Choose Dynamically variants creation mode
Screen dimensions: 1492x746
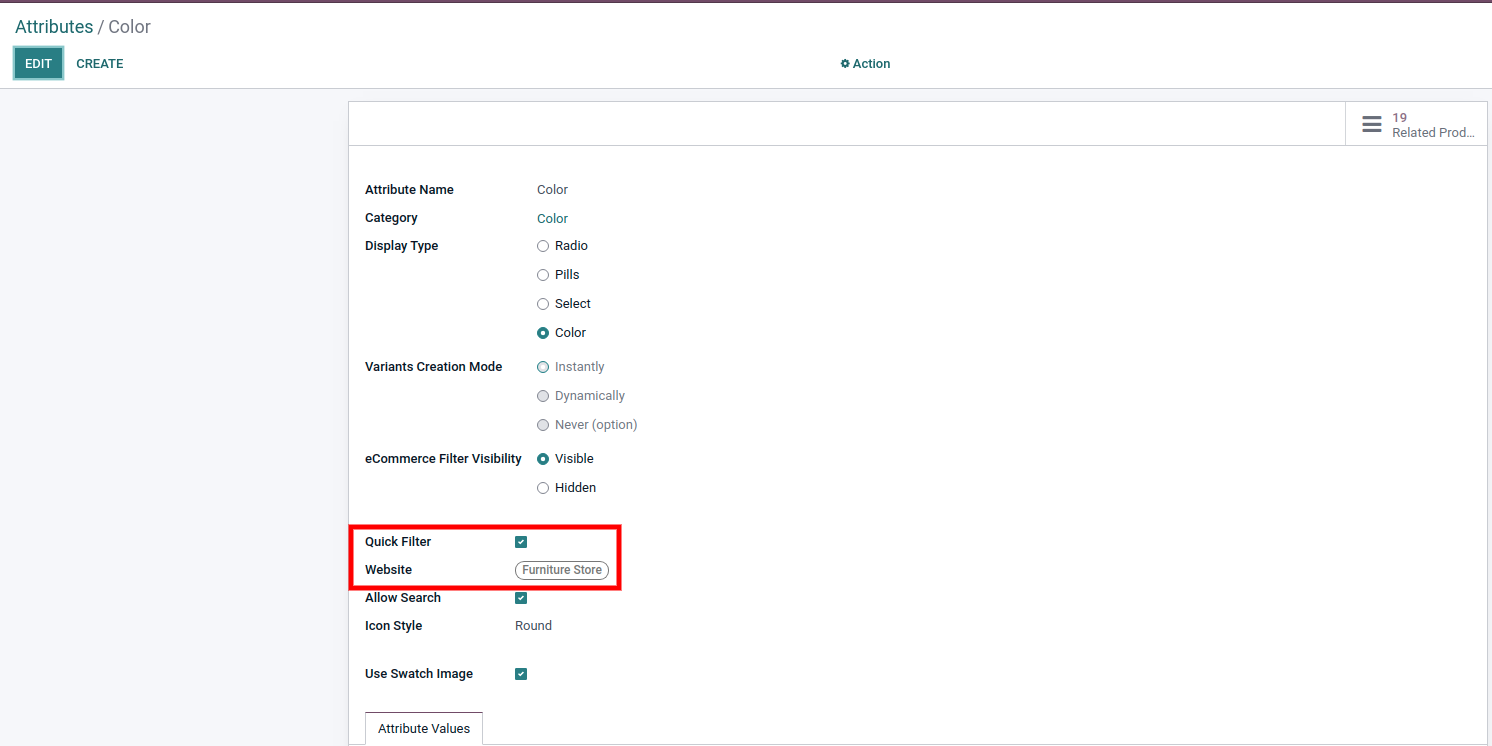pos(543,396)
